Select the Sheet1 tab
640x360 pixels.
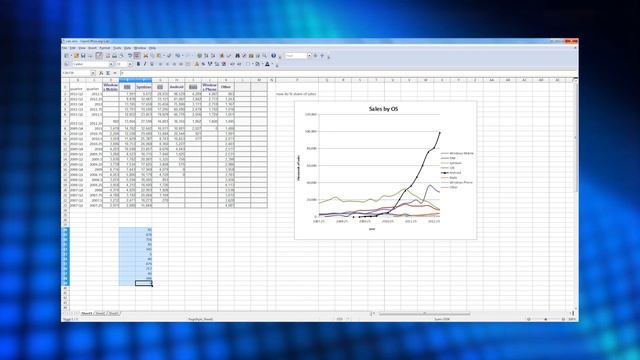86,313
